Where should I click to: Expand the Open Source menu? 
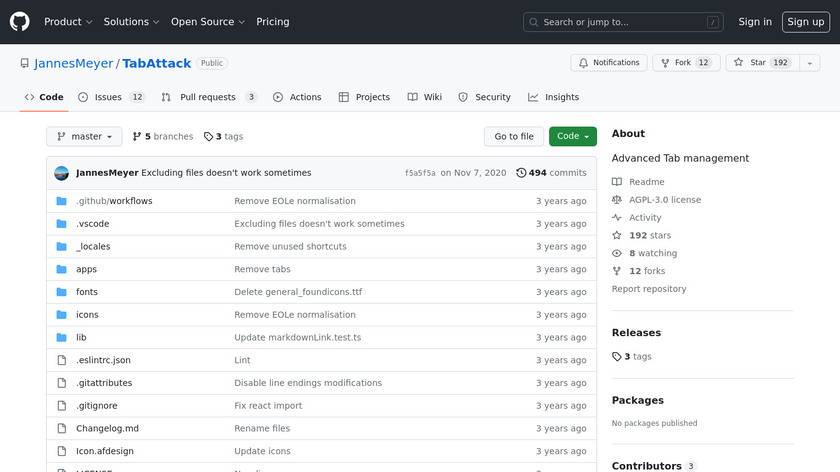(208, 22)
